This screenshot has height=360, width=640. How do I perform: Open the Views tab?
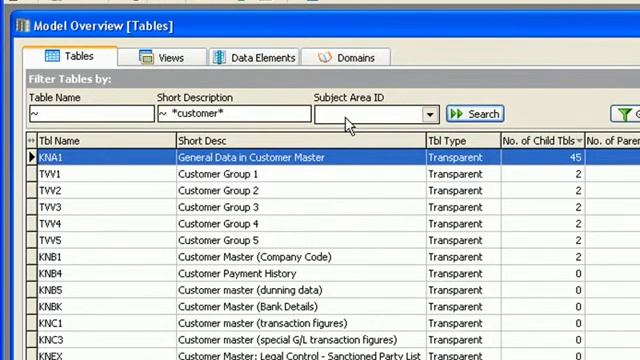[162, 58]
